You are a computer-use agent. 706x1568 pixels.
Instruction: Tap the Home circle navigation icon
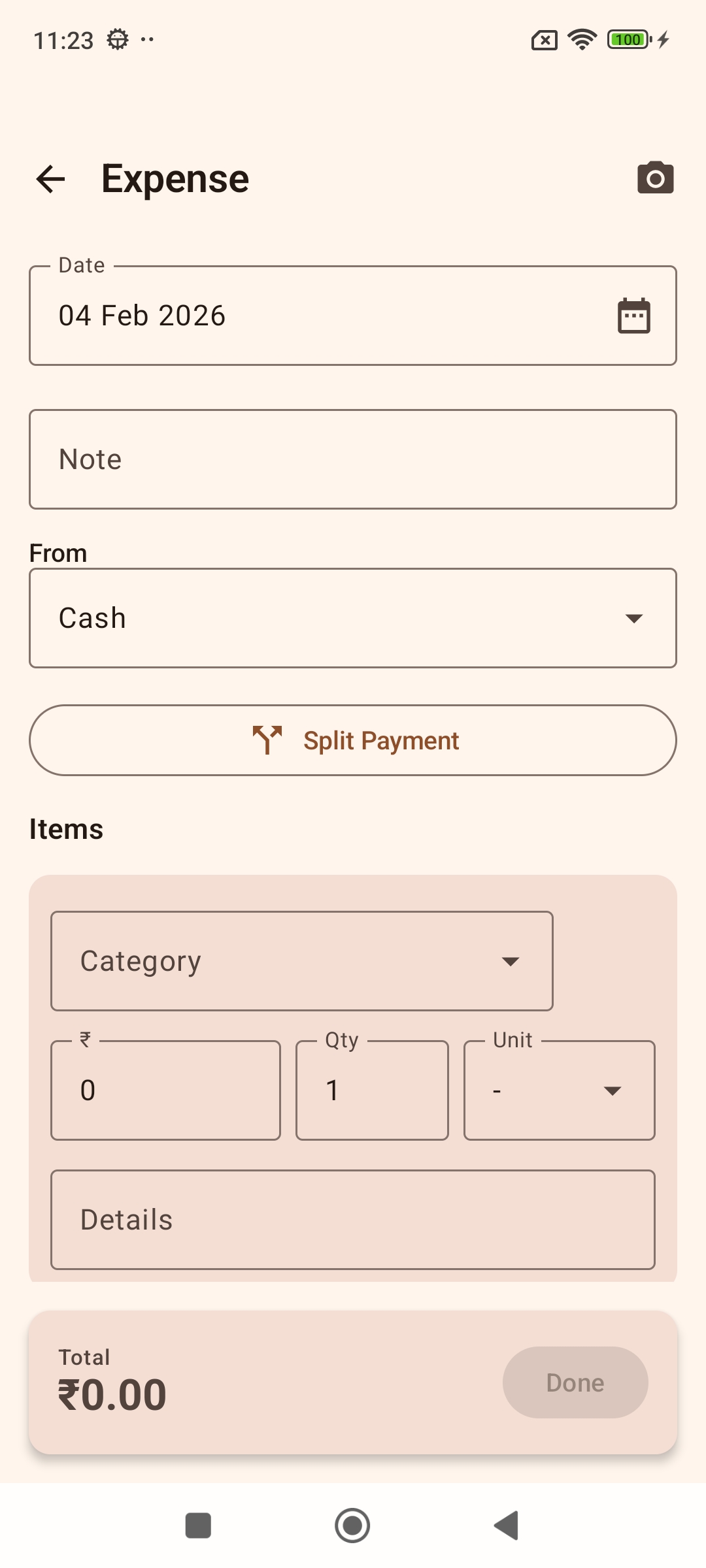coord(352,1525)
